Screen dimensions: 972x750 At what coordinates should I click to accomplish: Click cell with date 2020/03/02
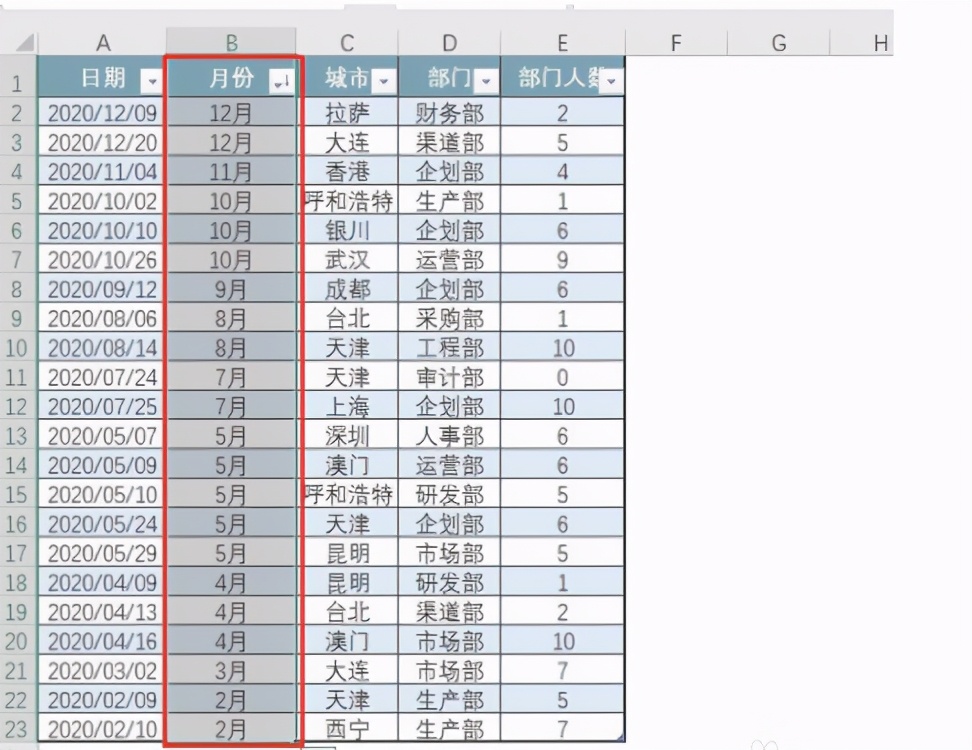point(102,671)
